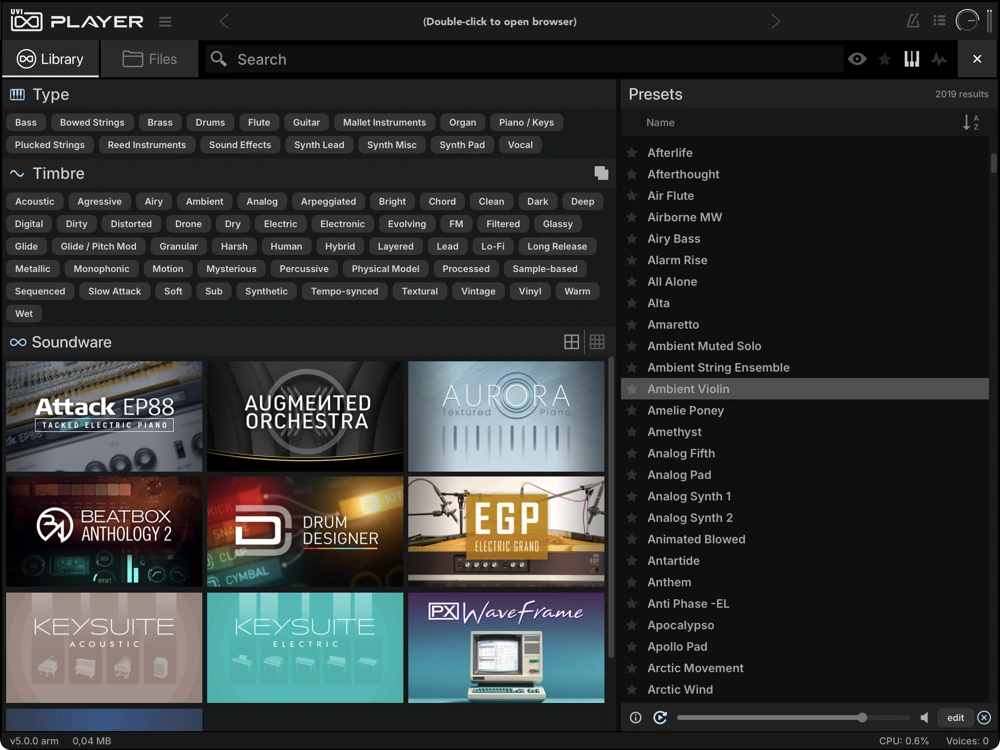Close the browser with X button
1000x750 pixels.
coord(977,59)
